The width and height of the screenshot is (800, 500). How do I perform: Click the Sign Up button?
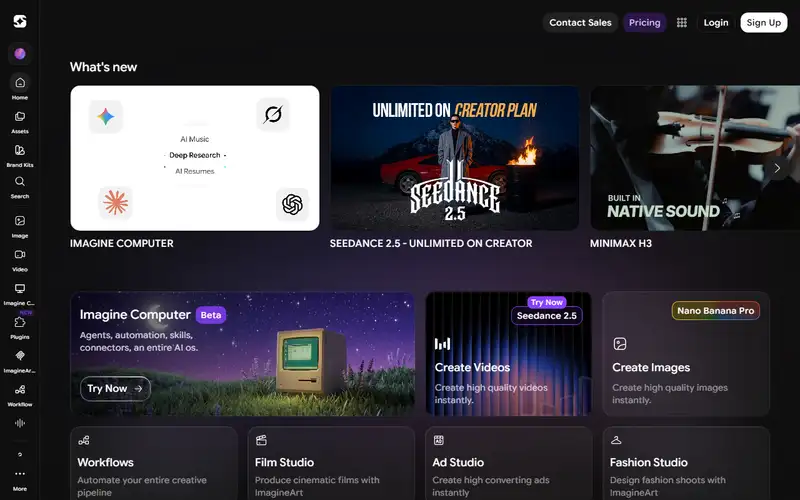point(763,22)
